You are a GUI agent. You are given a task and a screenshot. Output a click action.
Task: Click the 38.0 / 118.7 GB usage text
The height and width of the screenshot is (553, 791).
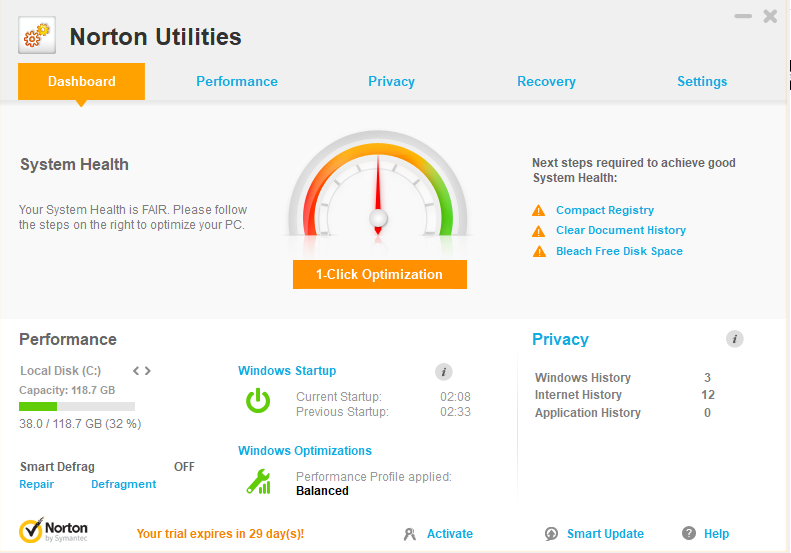tap(80, 424)
